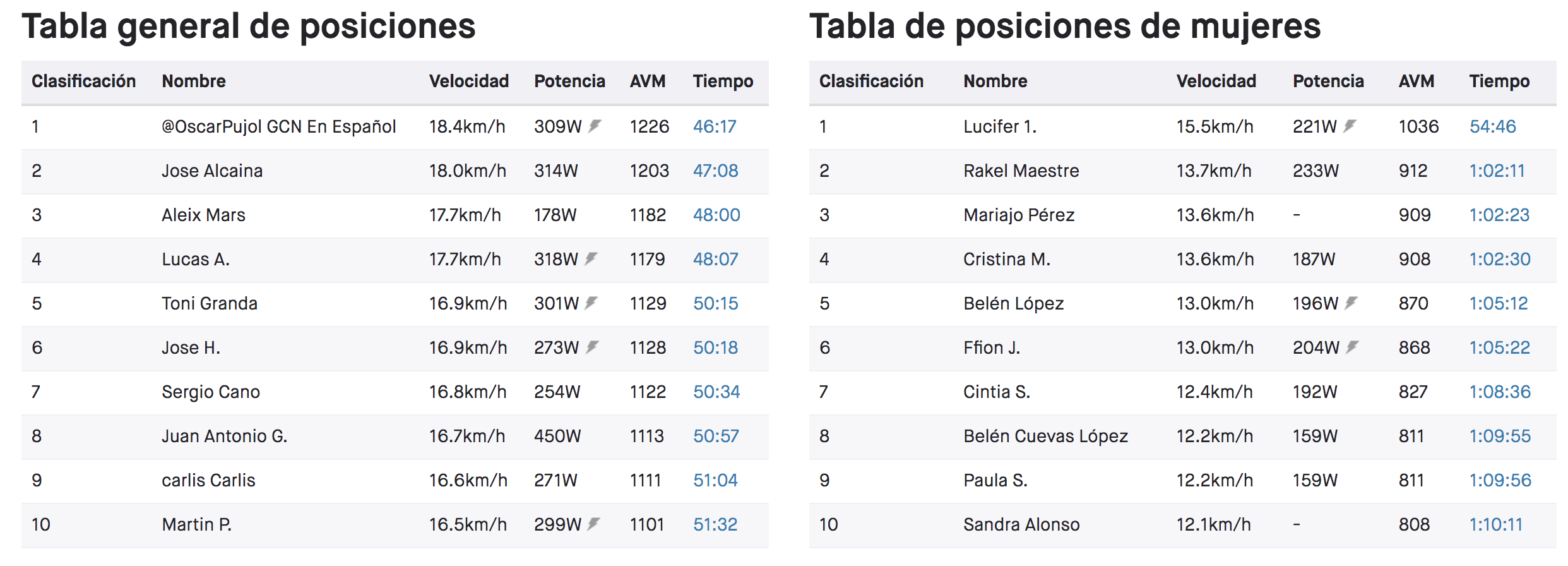
Task: Click Belén Cuevas López's name
Action: coord(1045,436)
